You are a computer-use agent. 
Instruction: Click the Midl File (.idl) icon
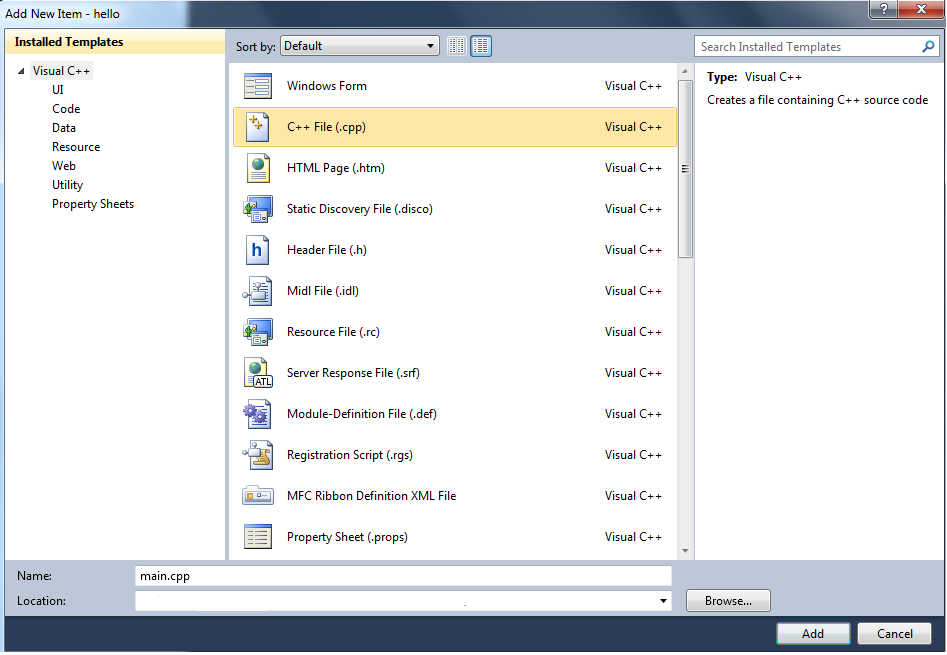point(258,291)
